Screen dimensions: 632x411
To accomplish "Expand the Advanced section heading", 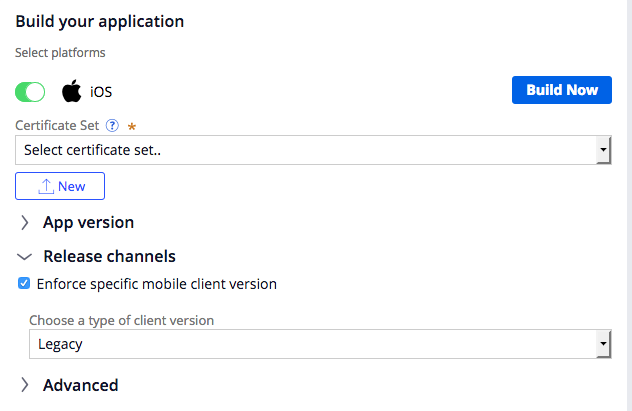I will (81, 385).
